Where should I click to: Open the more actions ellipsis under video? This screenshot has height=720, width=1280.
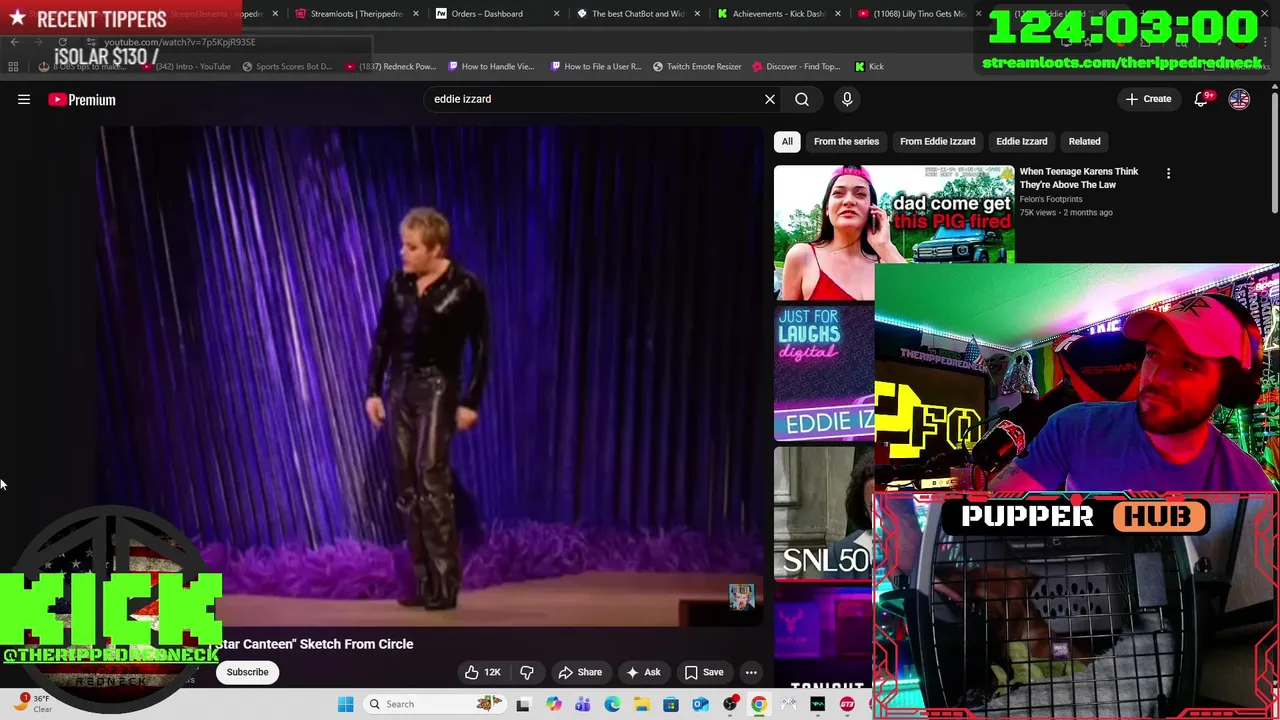coord(751,672)
